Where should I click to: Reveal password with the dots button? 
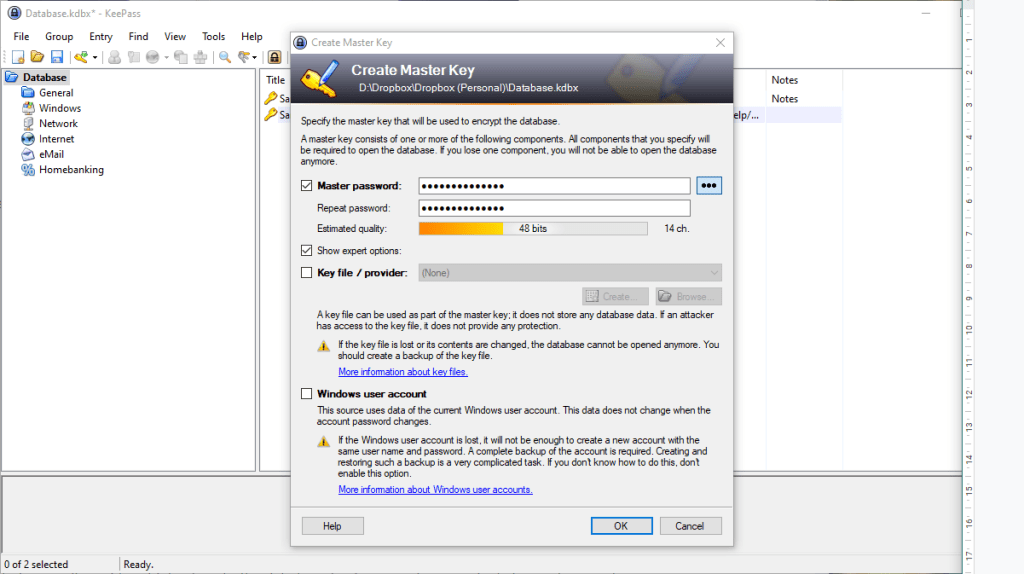pyautogui.click(x=709, y=185)
